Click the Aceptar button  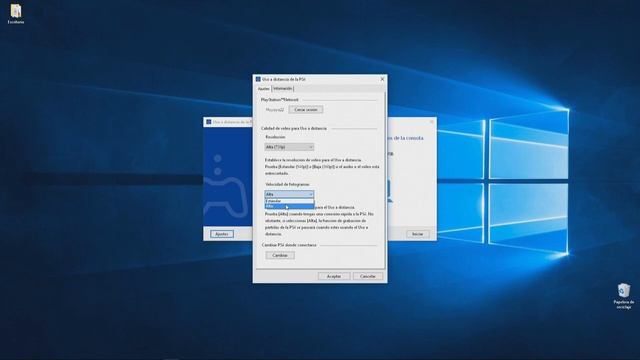click(x=334, y=276)
